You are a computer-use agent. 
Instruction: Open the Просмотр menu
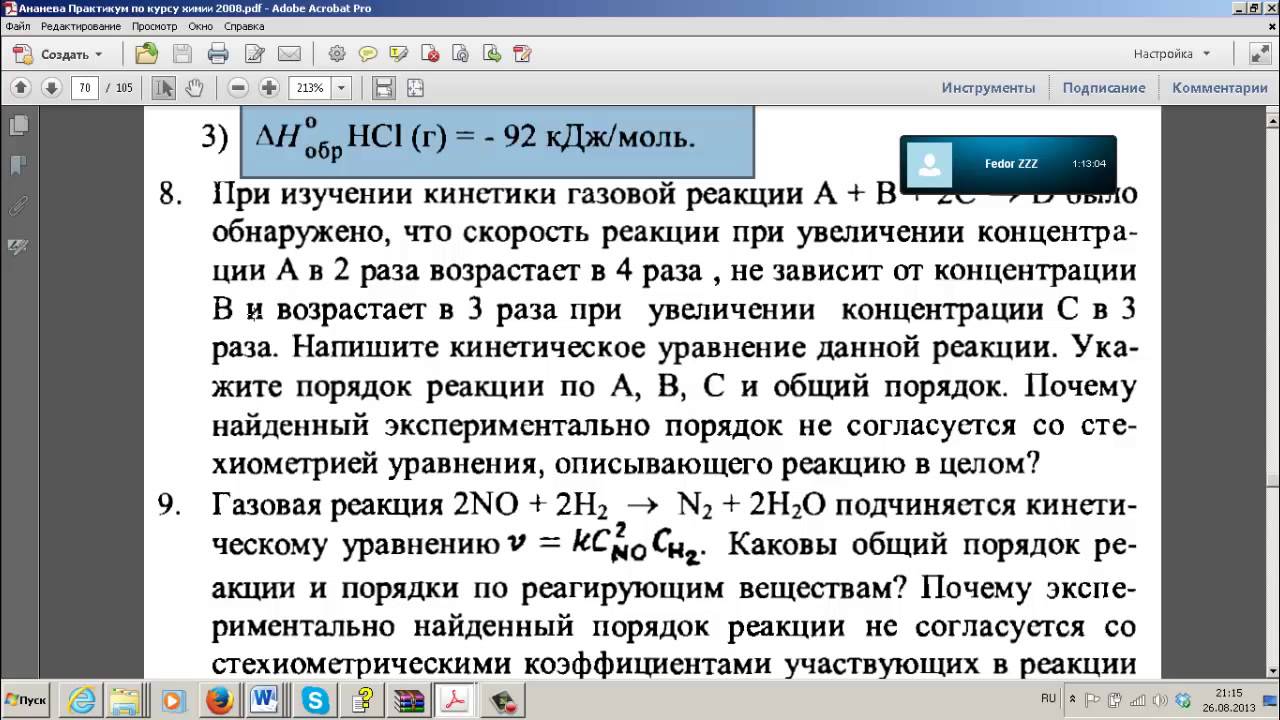(155, 26)
